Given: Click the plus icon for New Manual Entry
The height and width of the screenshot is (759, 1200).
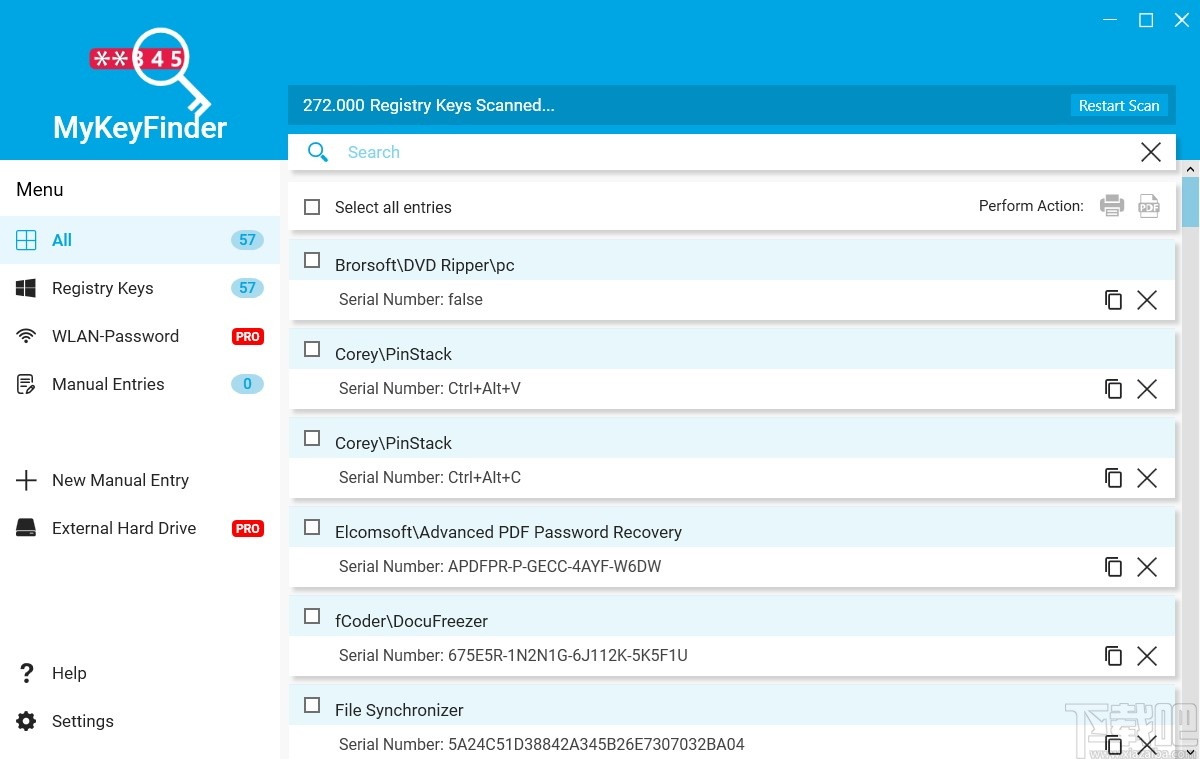Looking at the screenshot, I should [27, 480].
